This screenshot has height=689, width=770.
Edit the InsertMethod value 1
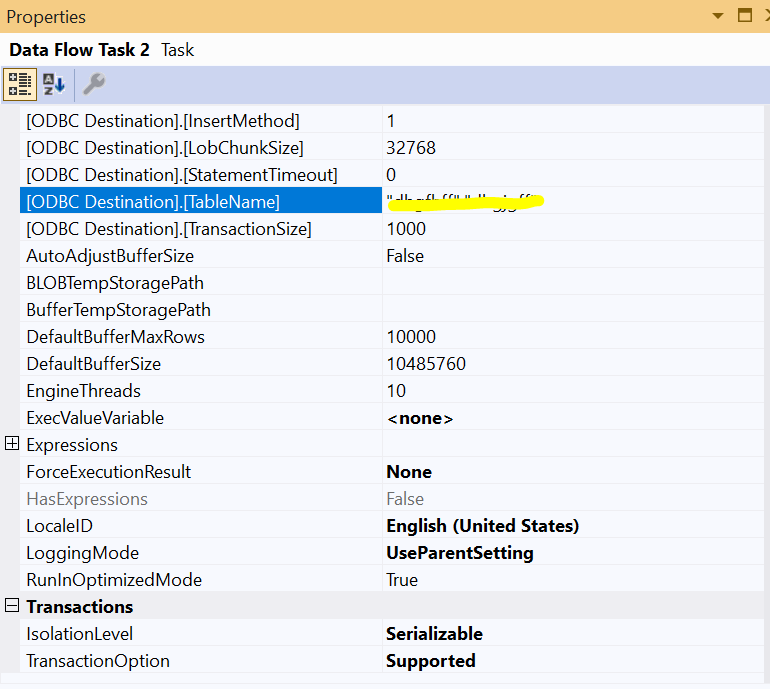(573, 121)
